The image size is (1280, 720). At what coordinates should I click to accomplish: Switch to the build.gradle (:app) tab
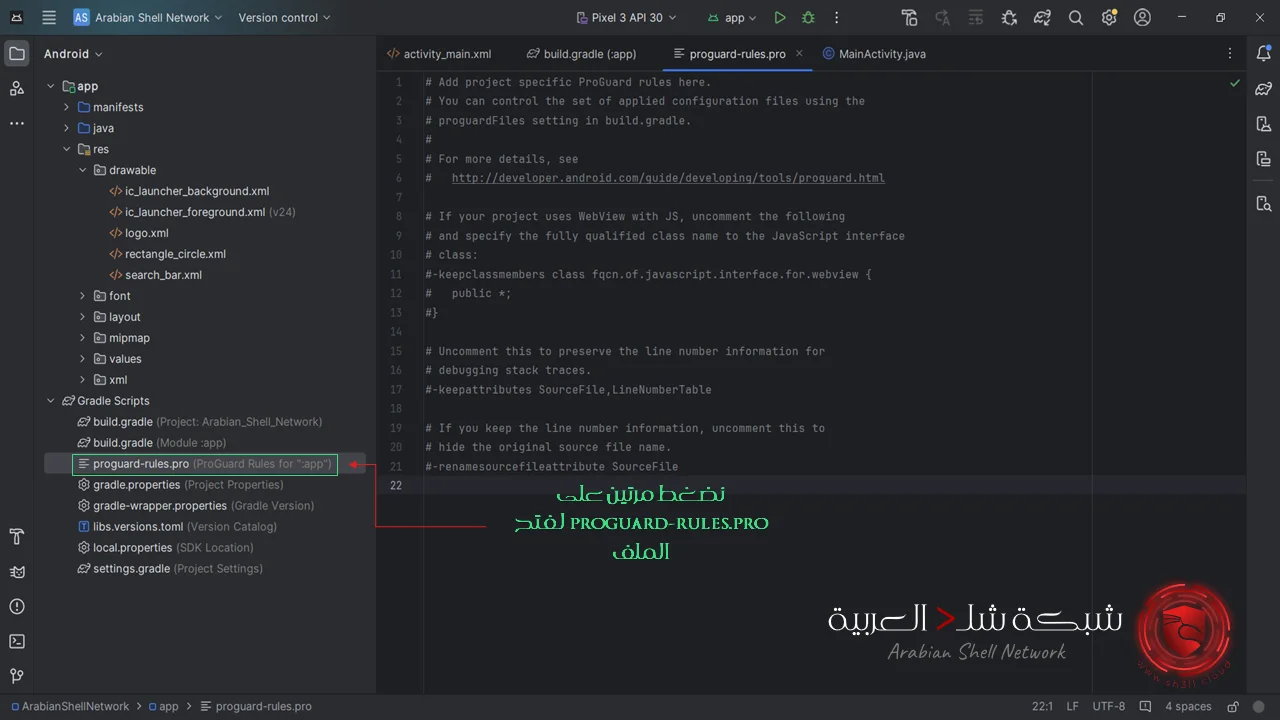[582, 54]
